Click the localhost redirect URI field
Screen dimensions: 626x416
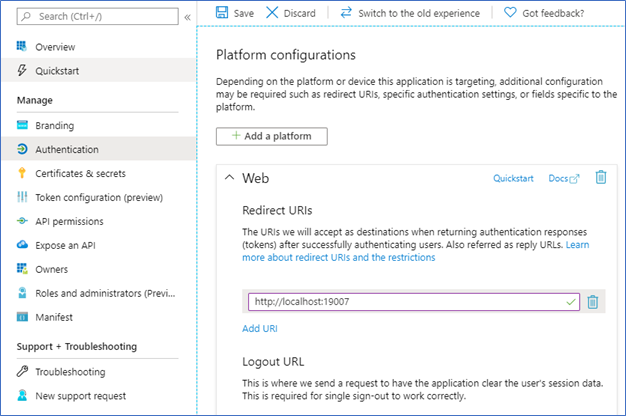point(404,301)
